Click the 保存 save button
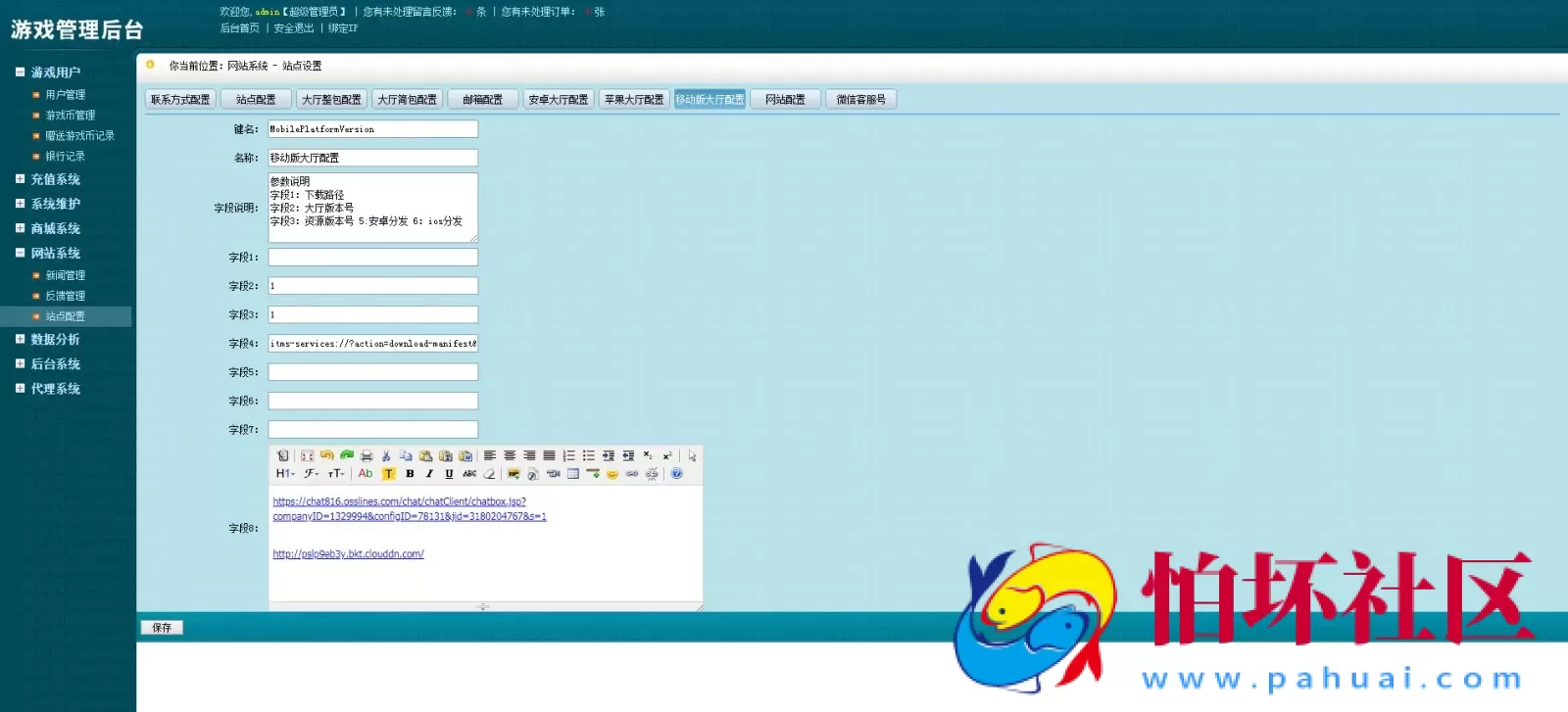Viewport: 1568px width, 712px height. coord(162,628)
